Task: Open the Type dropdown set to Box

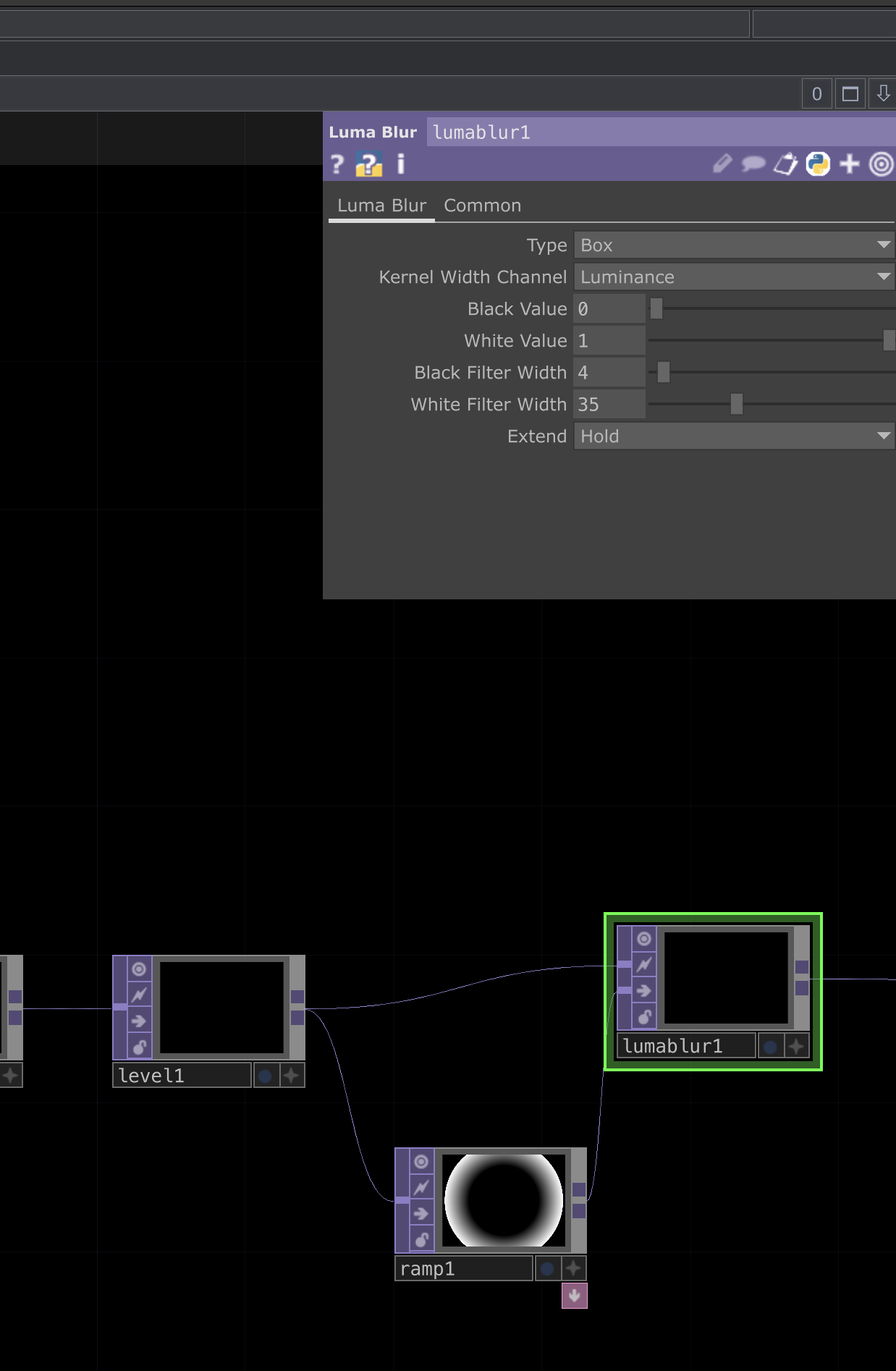Action: (733, 245)
